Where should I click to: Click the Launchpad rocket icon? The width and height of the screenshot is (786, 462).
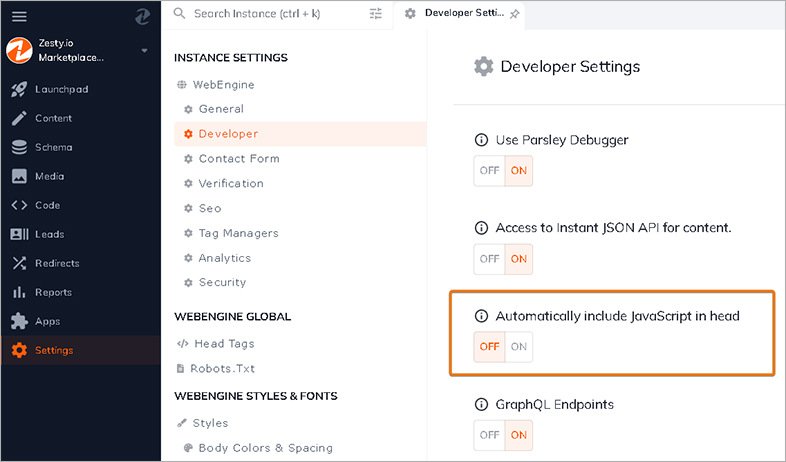click(19, 89)
